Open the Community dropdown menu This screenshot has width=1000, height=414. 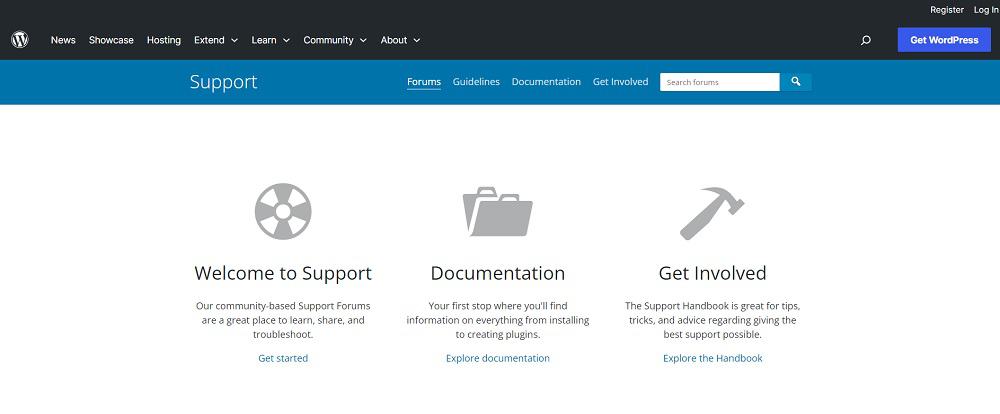tap(335, 40)
